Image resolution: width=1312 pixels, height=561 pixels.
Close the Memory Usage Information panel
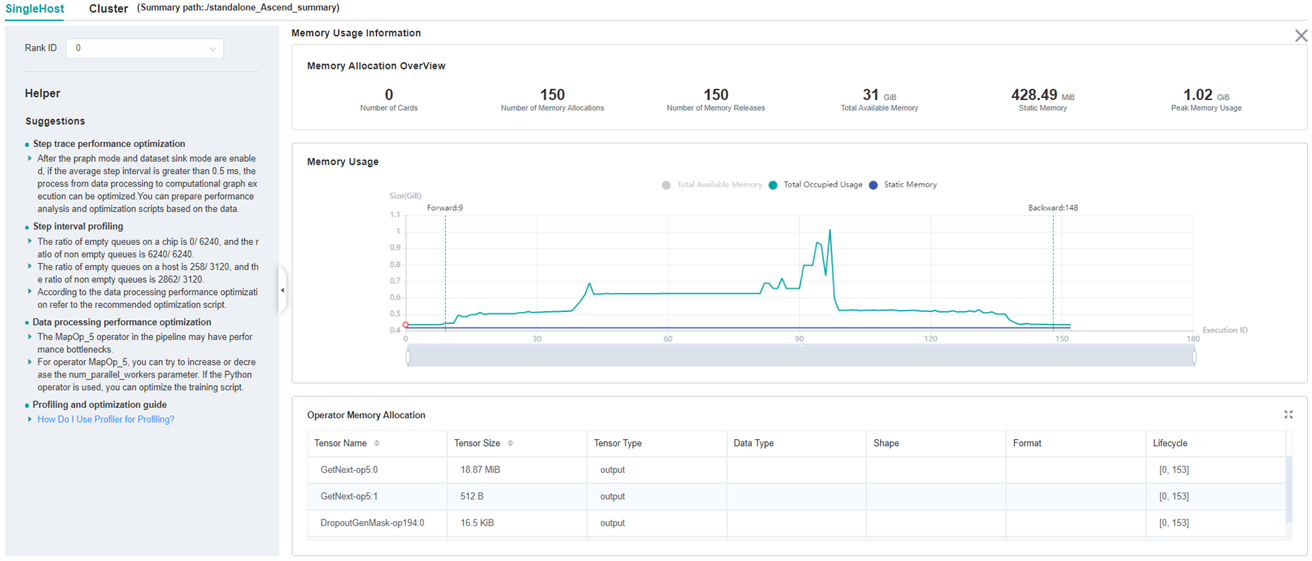click(1300, 36)
